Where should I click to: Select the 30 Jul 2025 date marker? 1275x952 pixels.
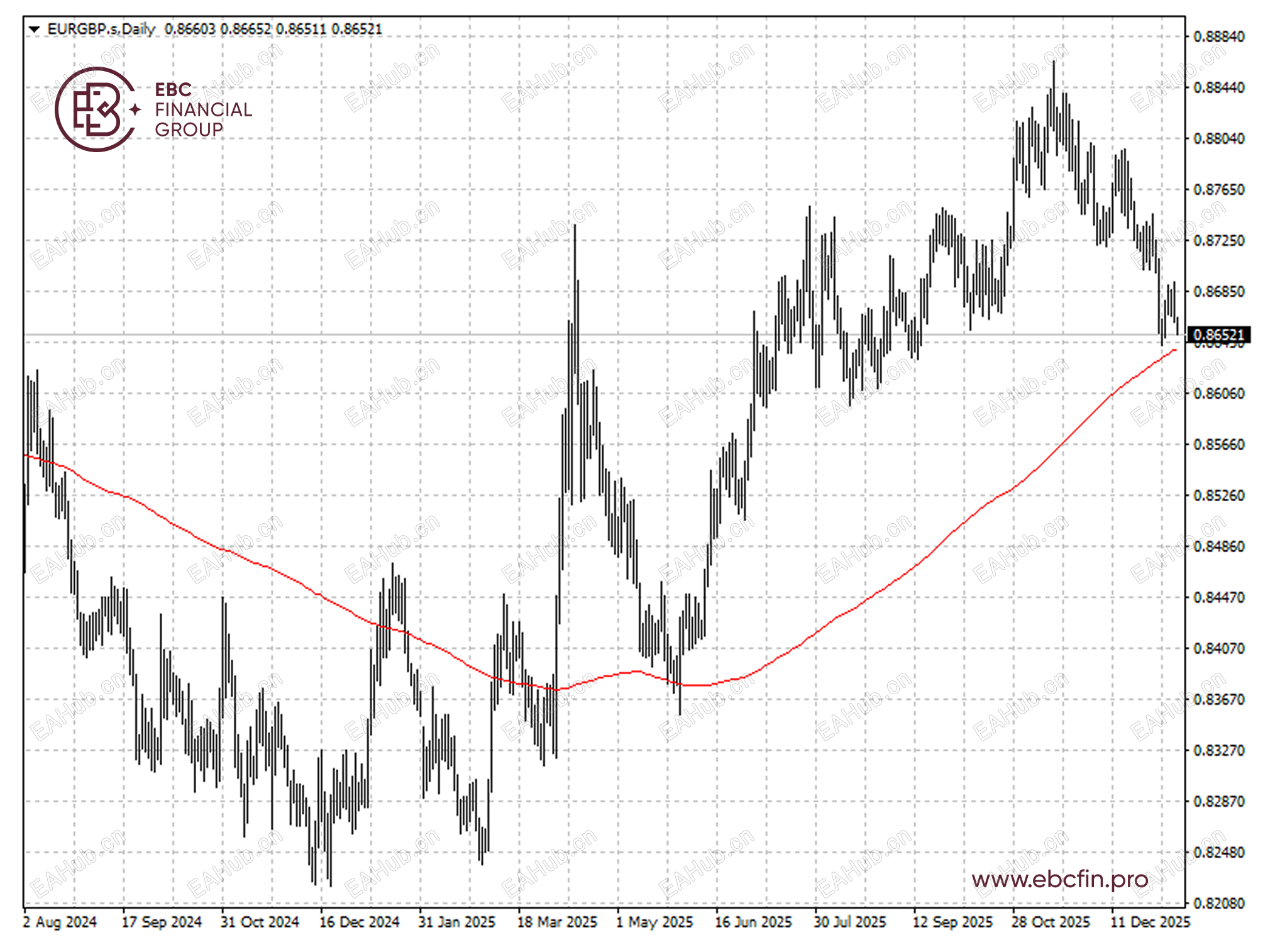coord(849,922)
